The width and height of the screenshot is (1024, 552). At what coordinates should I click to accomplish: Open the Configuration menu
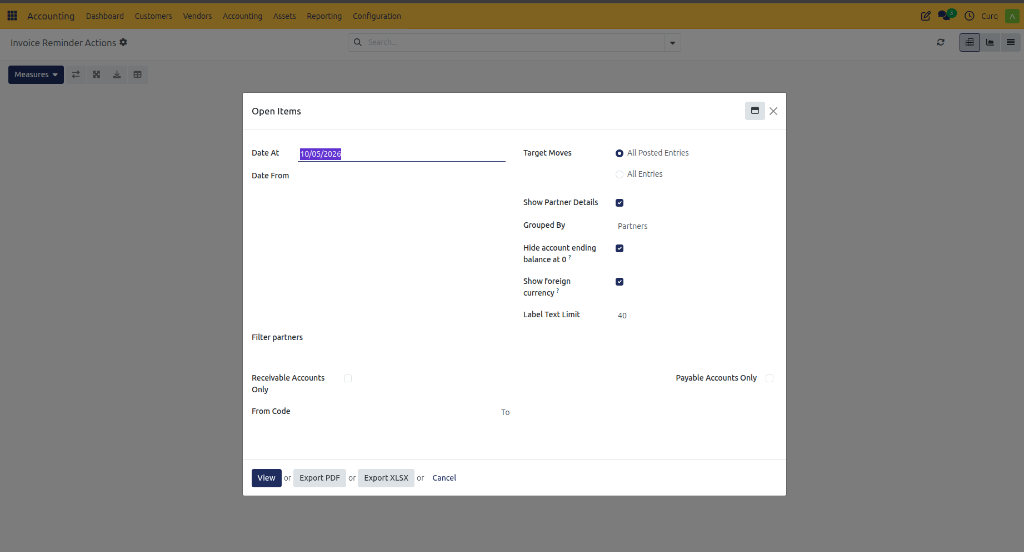[377, 16]
